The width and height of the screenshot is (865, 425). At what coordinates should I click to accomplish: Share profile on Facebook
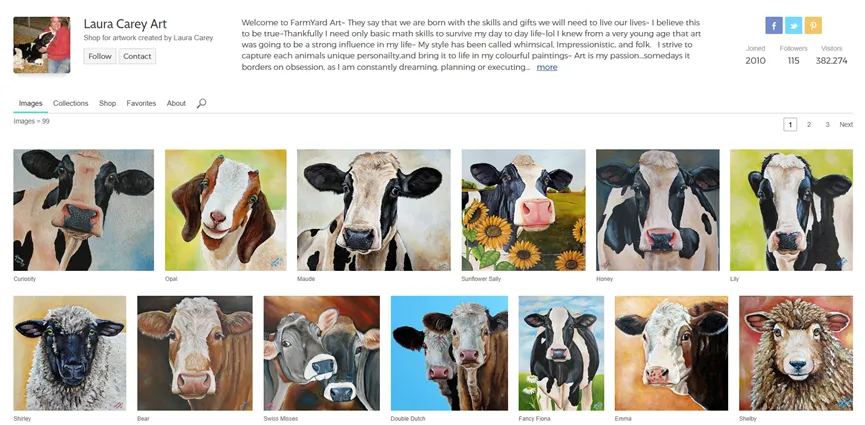[x=774, y=26]
